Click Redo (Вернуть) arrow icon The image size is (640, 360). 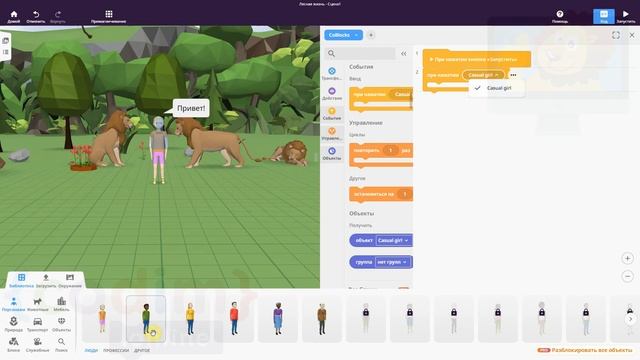point(58,15)
